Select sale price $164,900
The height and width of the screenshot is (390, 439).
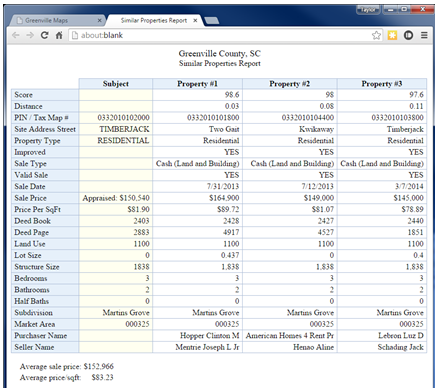[224, 198]
